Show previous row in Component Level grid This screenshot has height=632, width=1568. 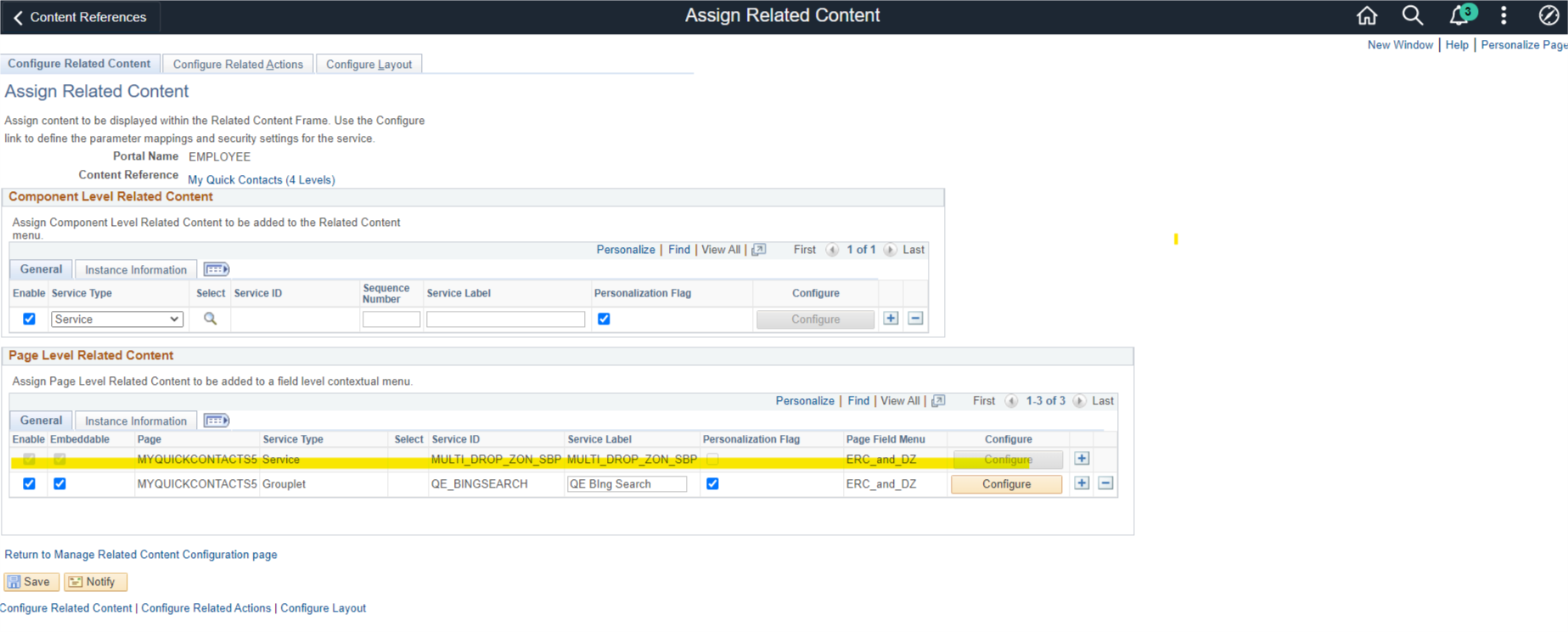coord(832,250)
